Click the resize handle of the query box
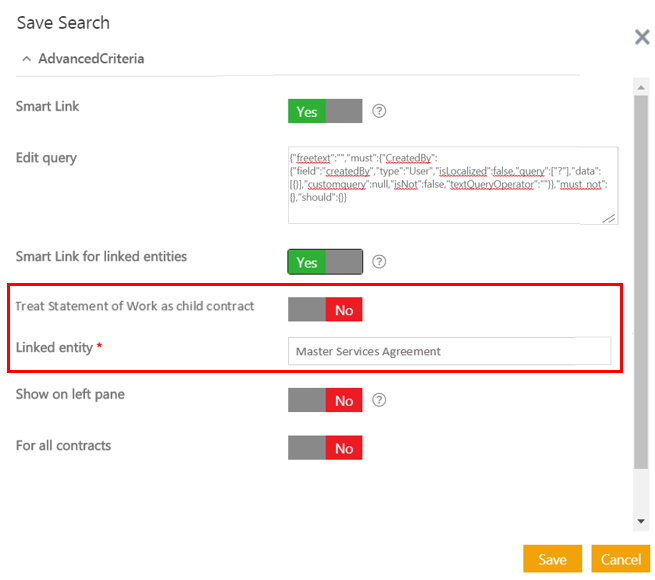Screen dimensions: 655x580 point(608,217)
